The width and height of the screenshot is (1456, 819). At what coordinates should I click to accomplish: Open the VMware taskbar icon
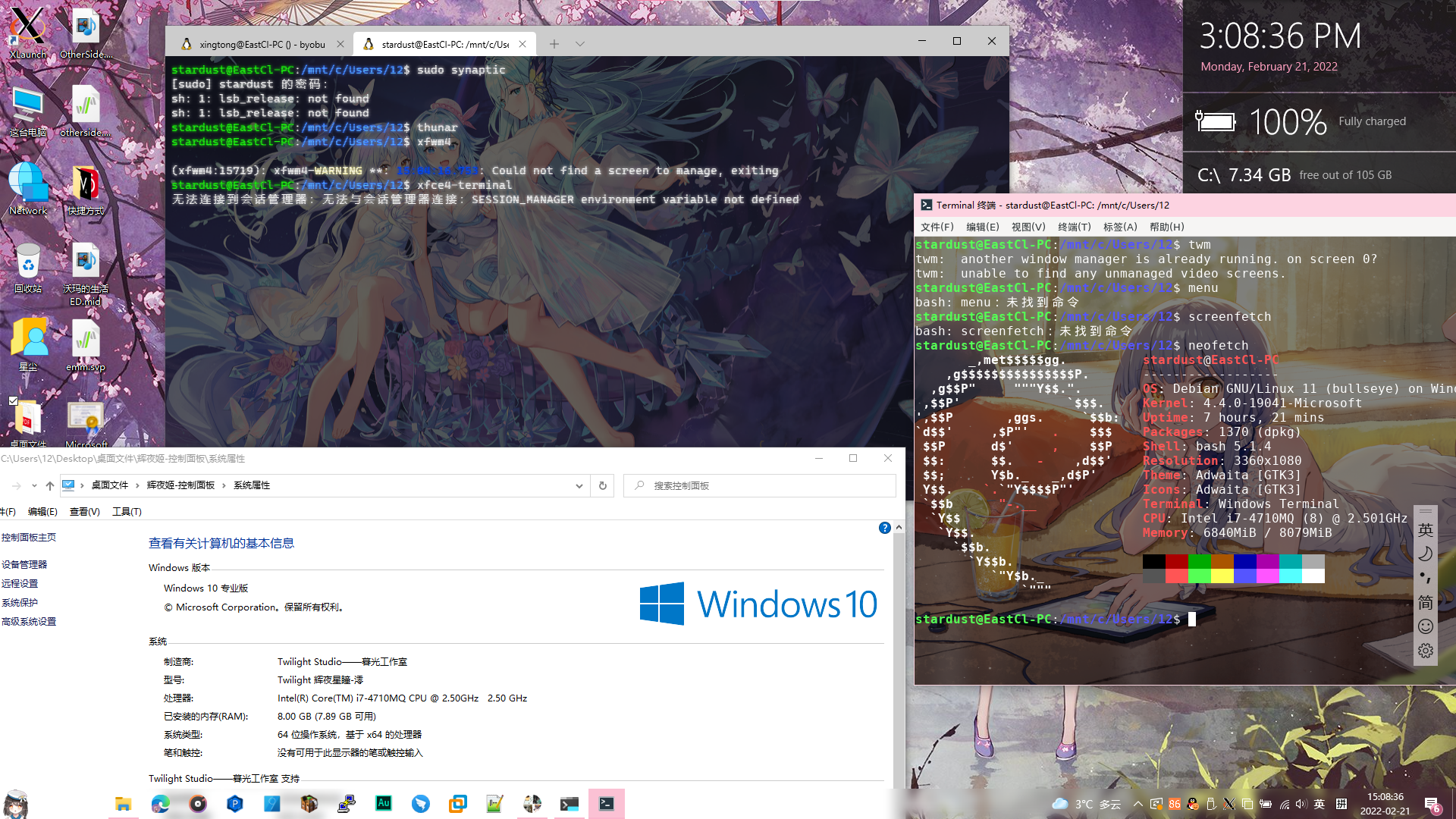457,803
